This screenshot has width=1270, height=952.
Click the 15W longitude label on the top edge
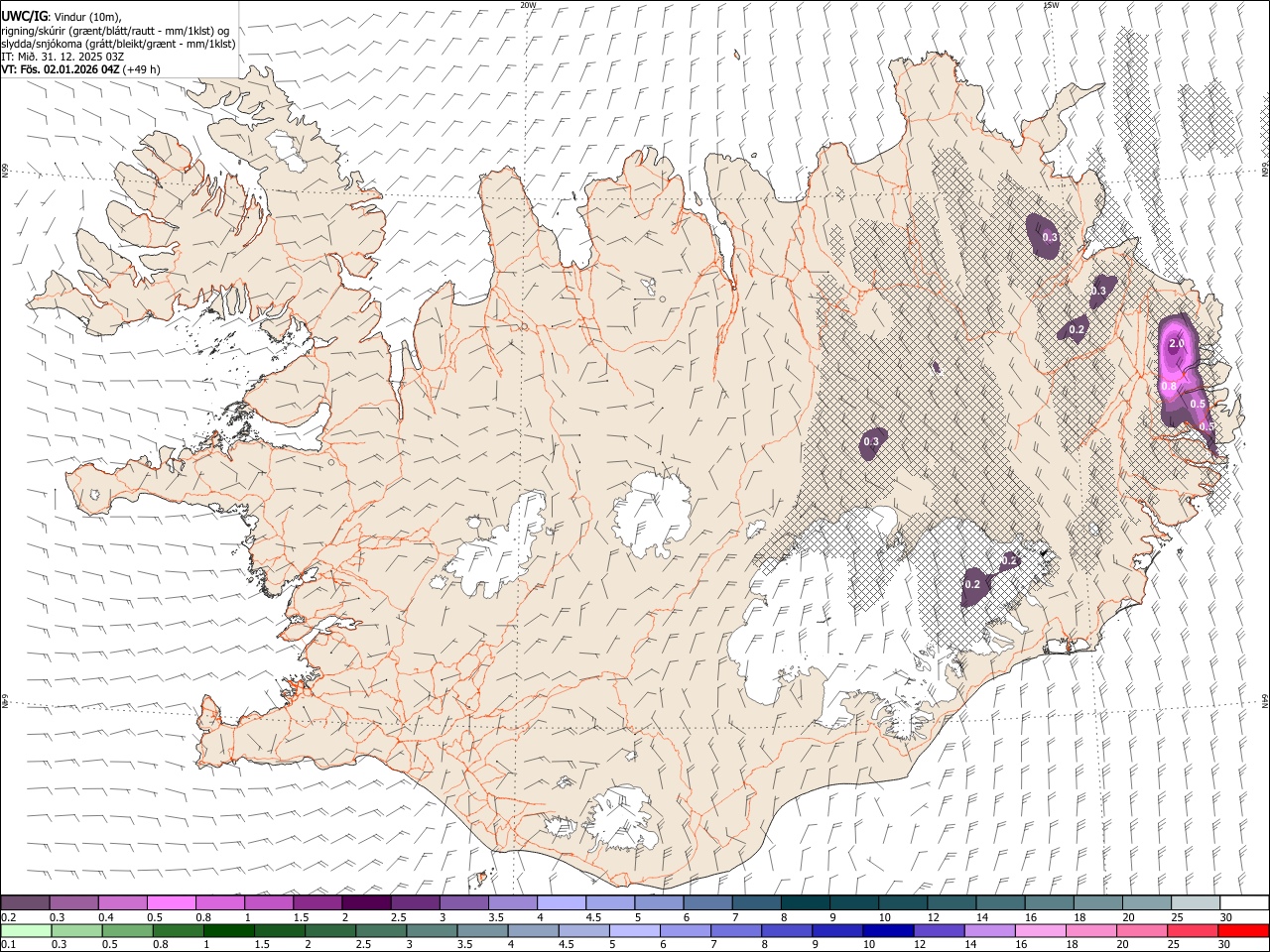click(x=1051, y=5)
